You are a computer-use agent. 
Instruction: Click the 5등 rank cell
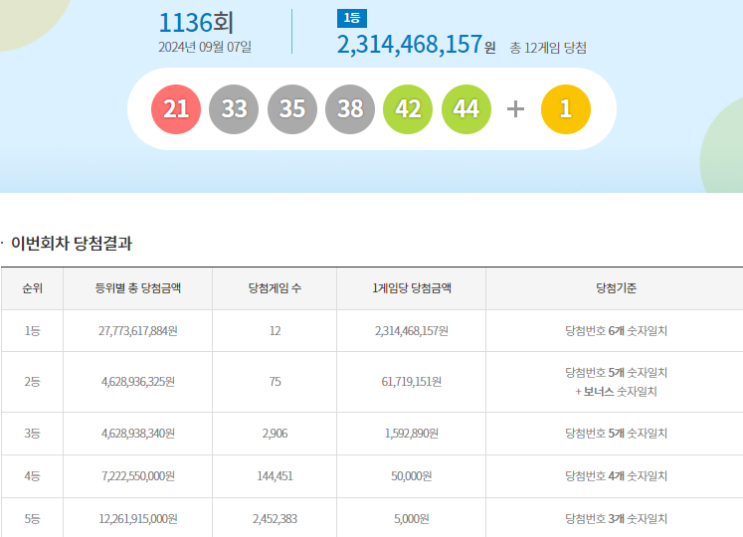(x=32, y=519)
